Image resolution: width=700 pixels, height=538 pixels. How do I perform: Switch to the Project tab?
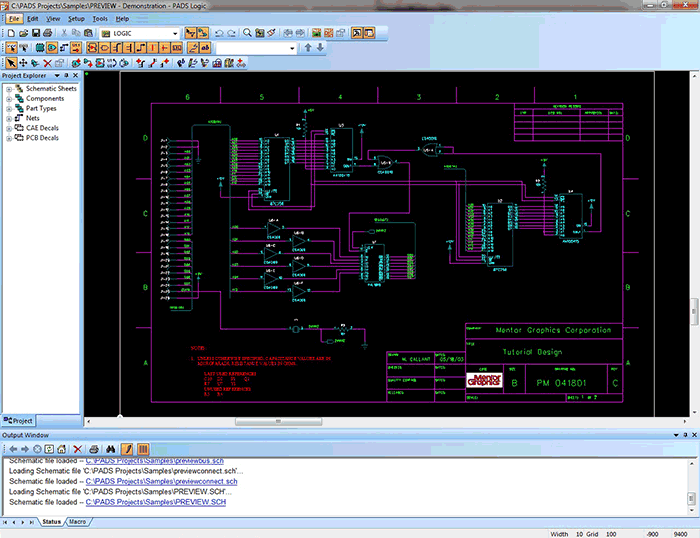(18, 420)
